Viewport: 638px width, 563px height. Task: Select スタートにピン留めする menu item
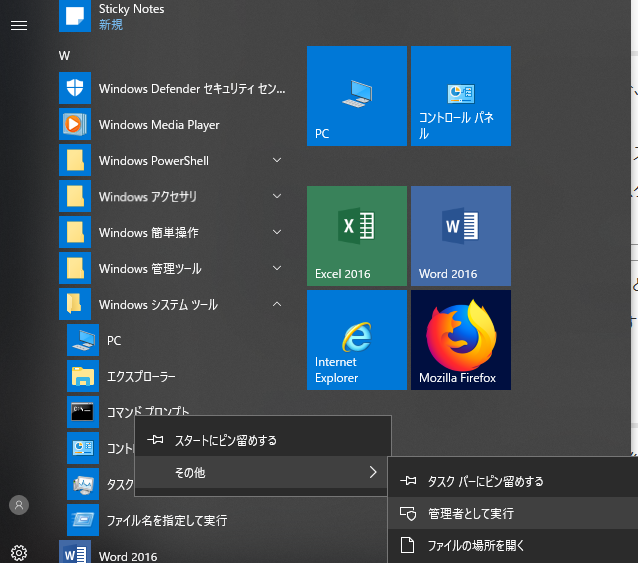click(263, 440)
